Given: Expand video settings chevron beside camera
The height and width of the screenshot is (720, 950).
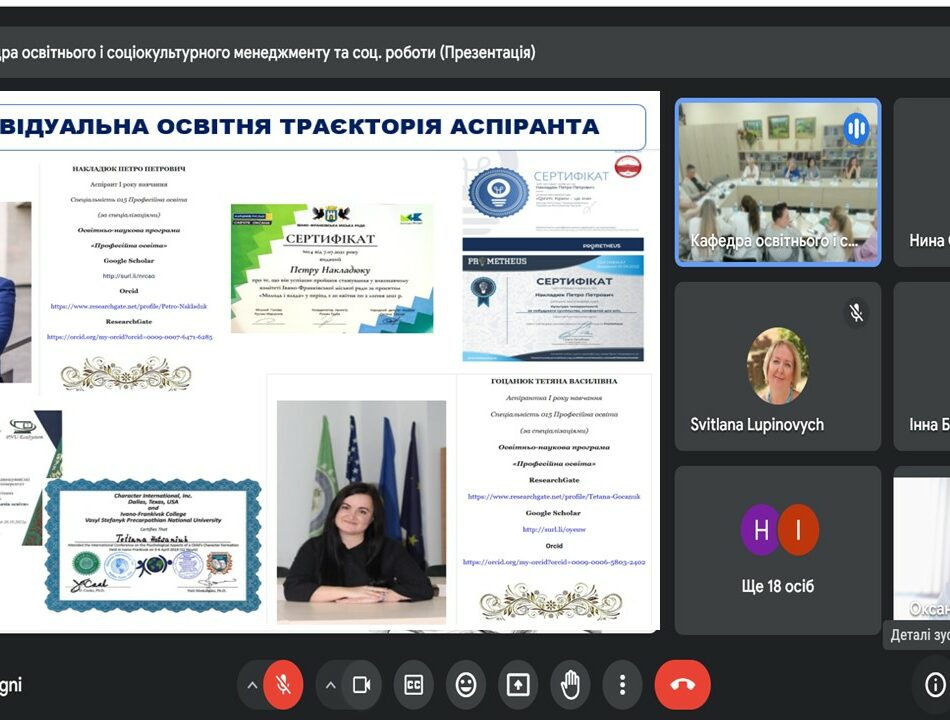Looking at the screenshot, I should (x=331, y=685).
